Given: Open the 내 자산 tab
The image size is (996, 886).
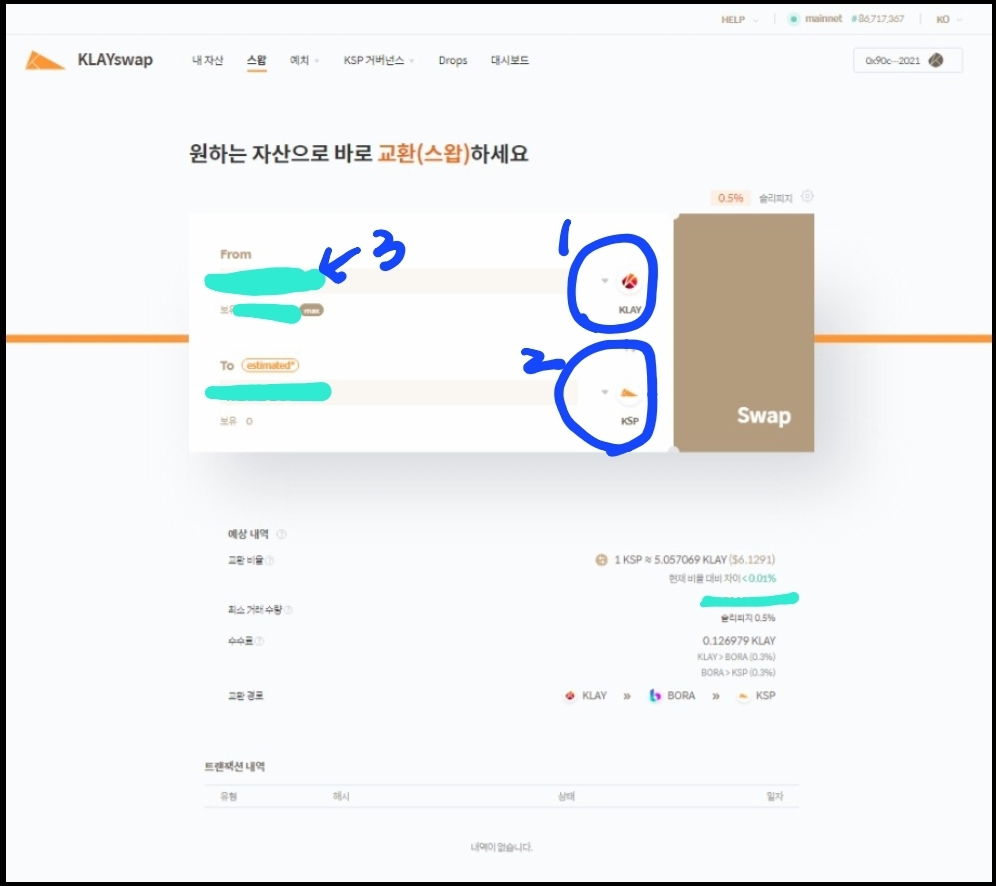Looking at the screenshot, I should 208,60.
